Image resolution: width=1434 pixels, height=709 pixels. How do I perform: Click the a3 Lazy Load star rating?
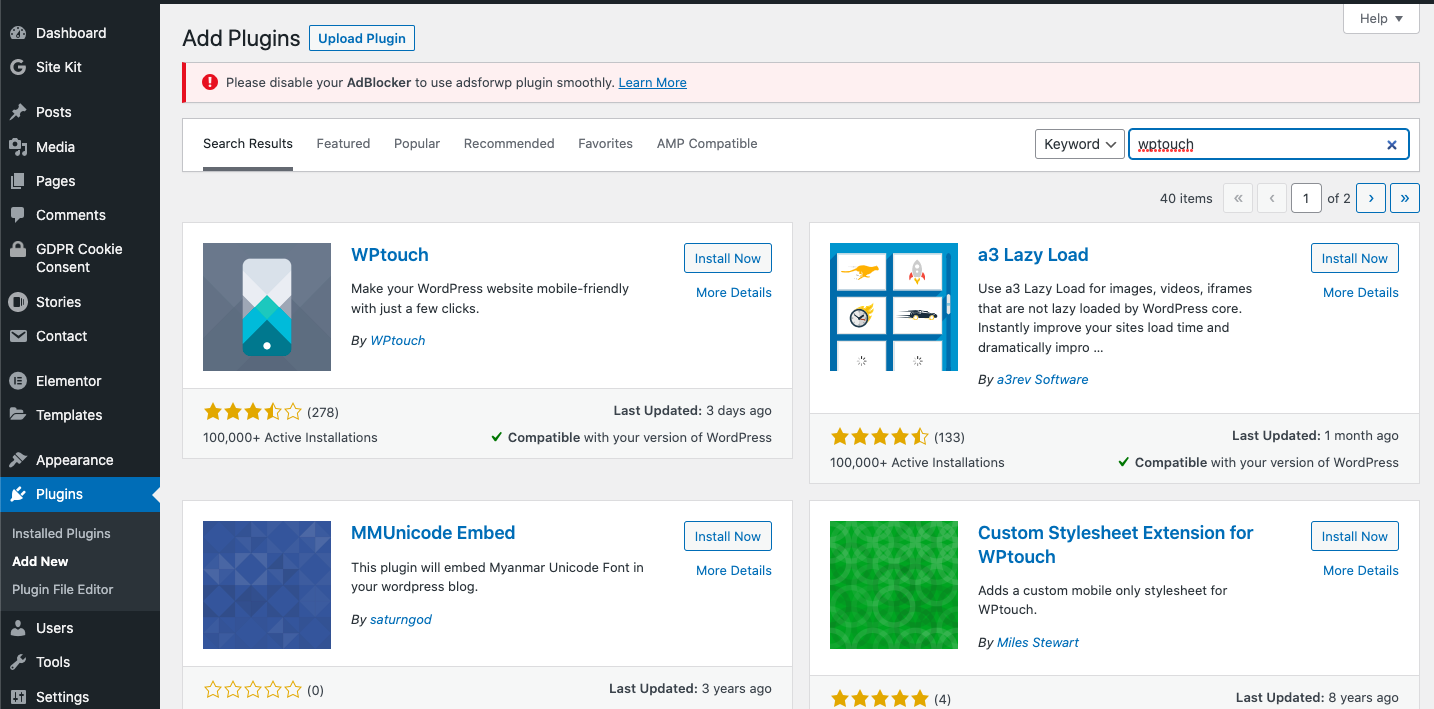point(879,437)
